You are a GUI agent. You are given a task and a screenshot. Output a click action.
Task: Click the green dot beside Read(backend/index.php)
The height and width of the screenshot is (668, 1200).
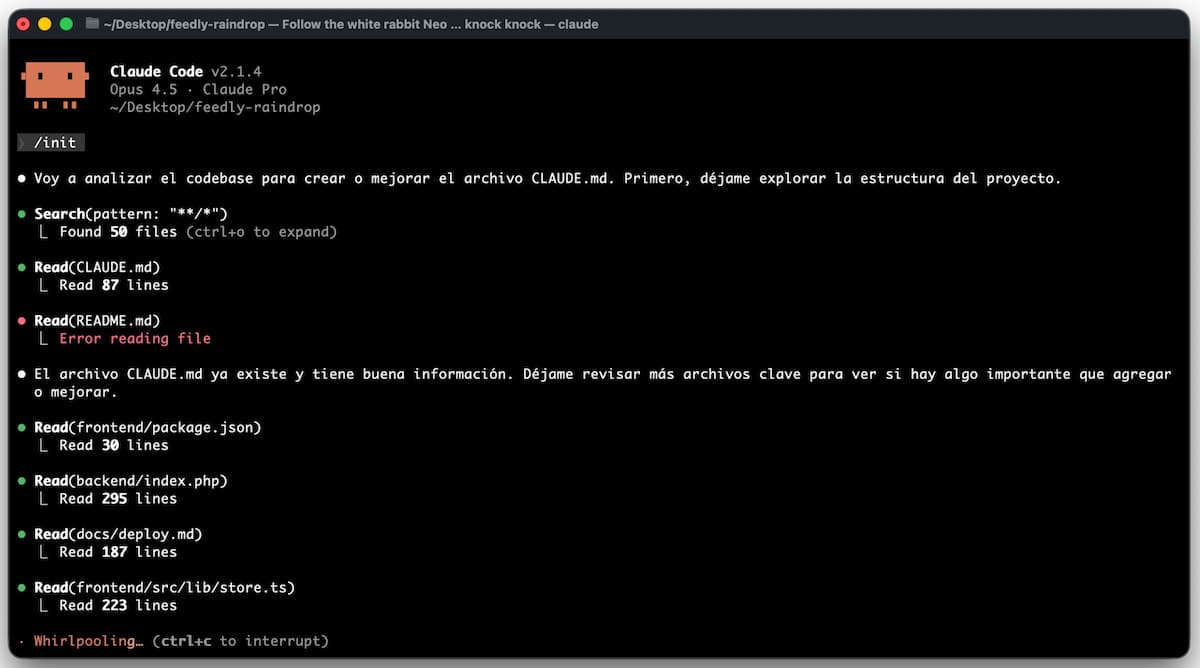[x=22, y=480]
